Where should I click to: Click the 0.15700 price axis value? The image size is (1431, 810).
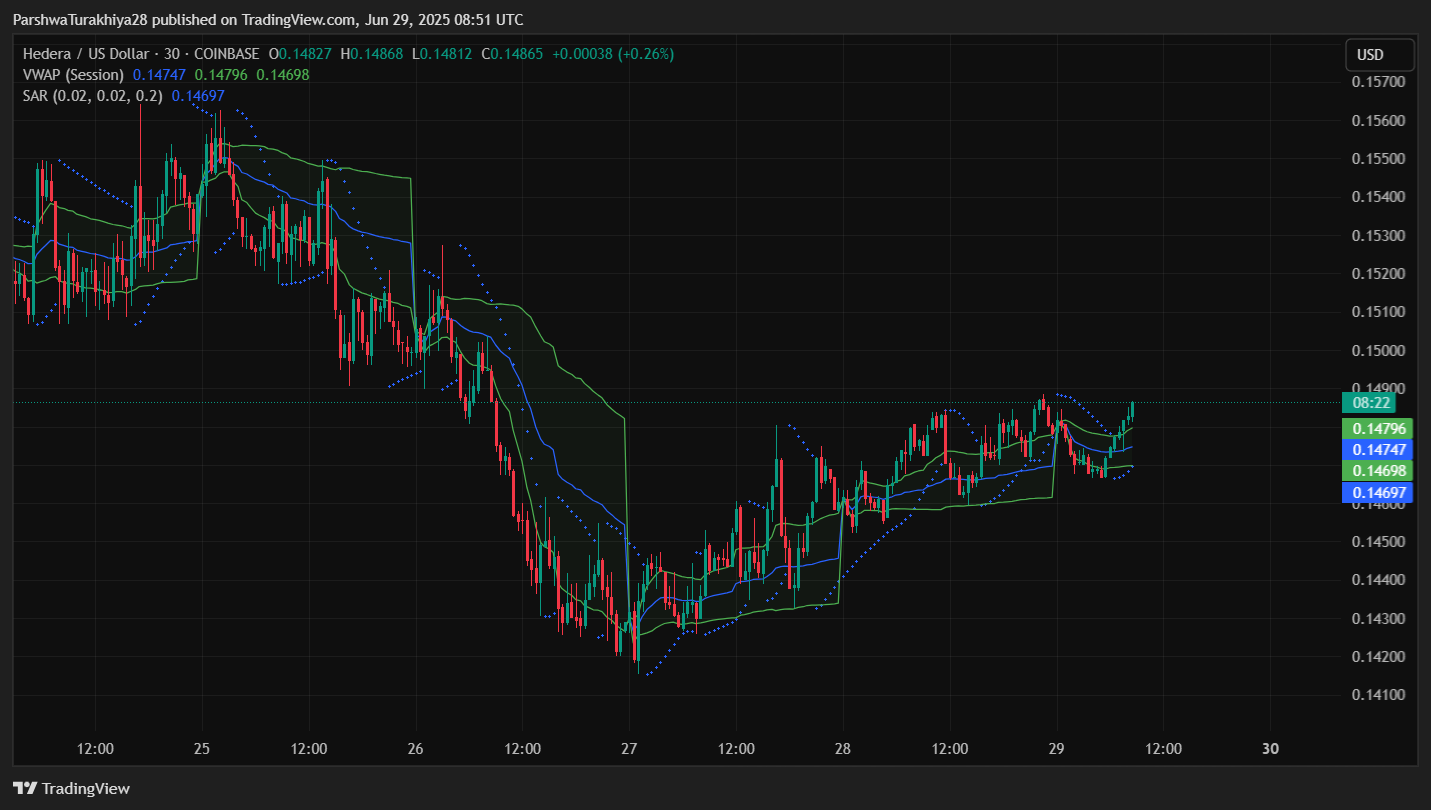(1379, 82)
